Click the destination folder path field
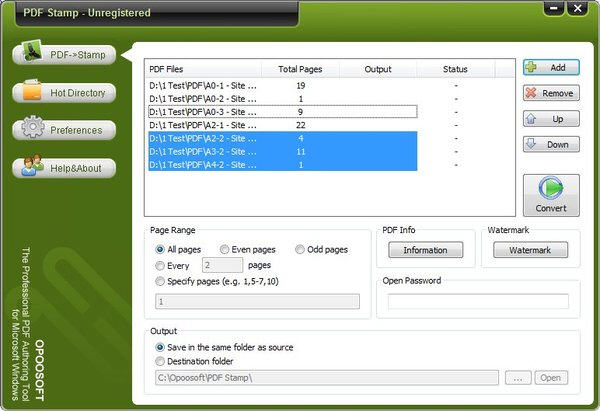 [327, 378]
